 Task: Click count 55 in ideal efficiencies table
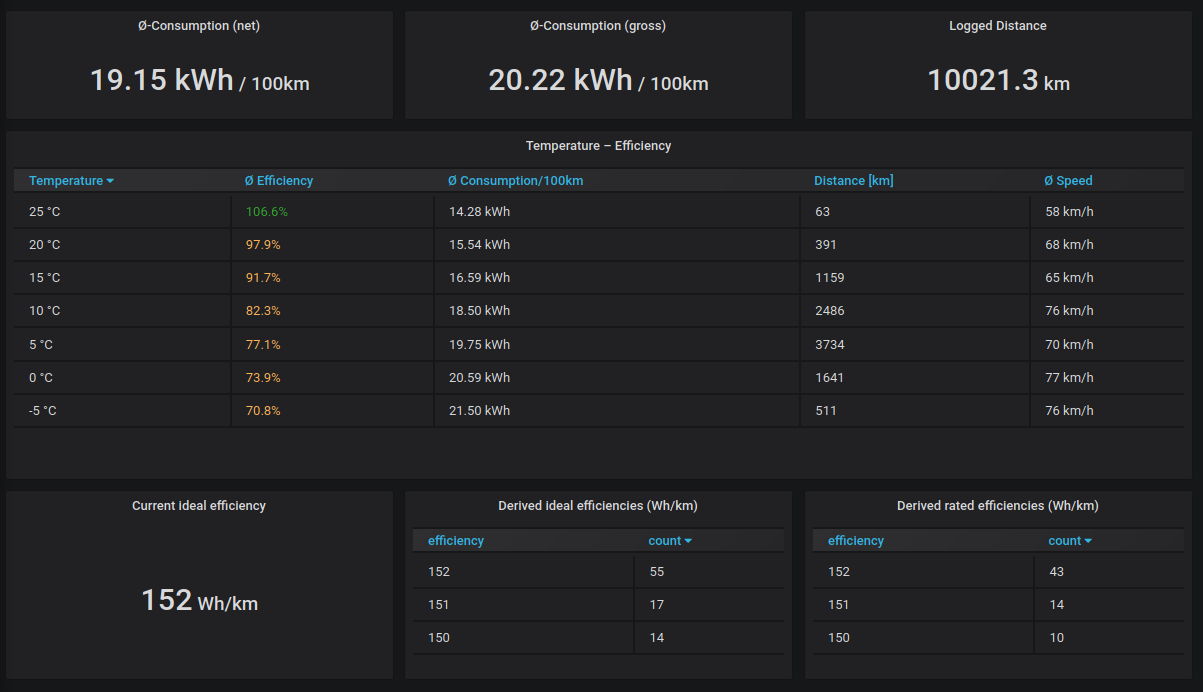point(656,572)
